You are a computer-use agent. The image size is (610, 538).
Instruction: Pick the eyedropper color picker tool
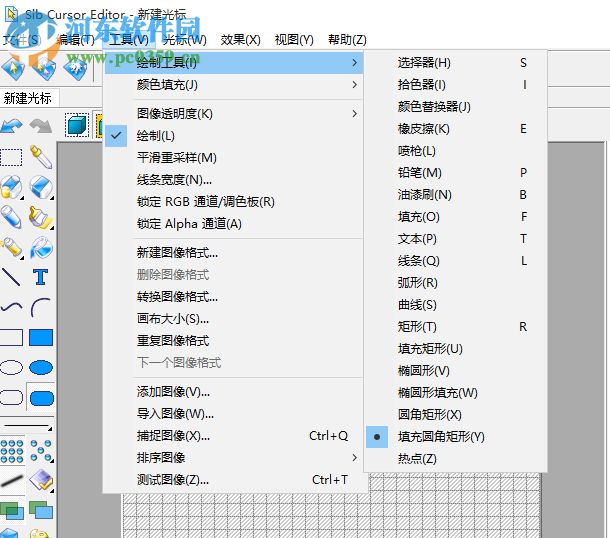[x=41, y=157]
